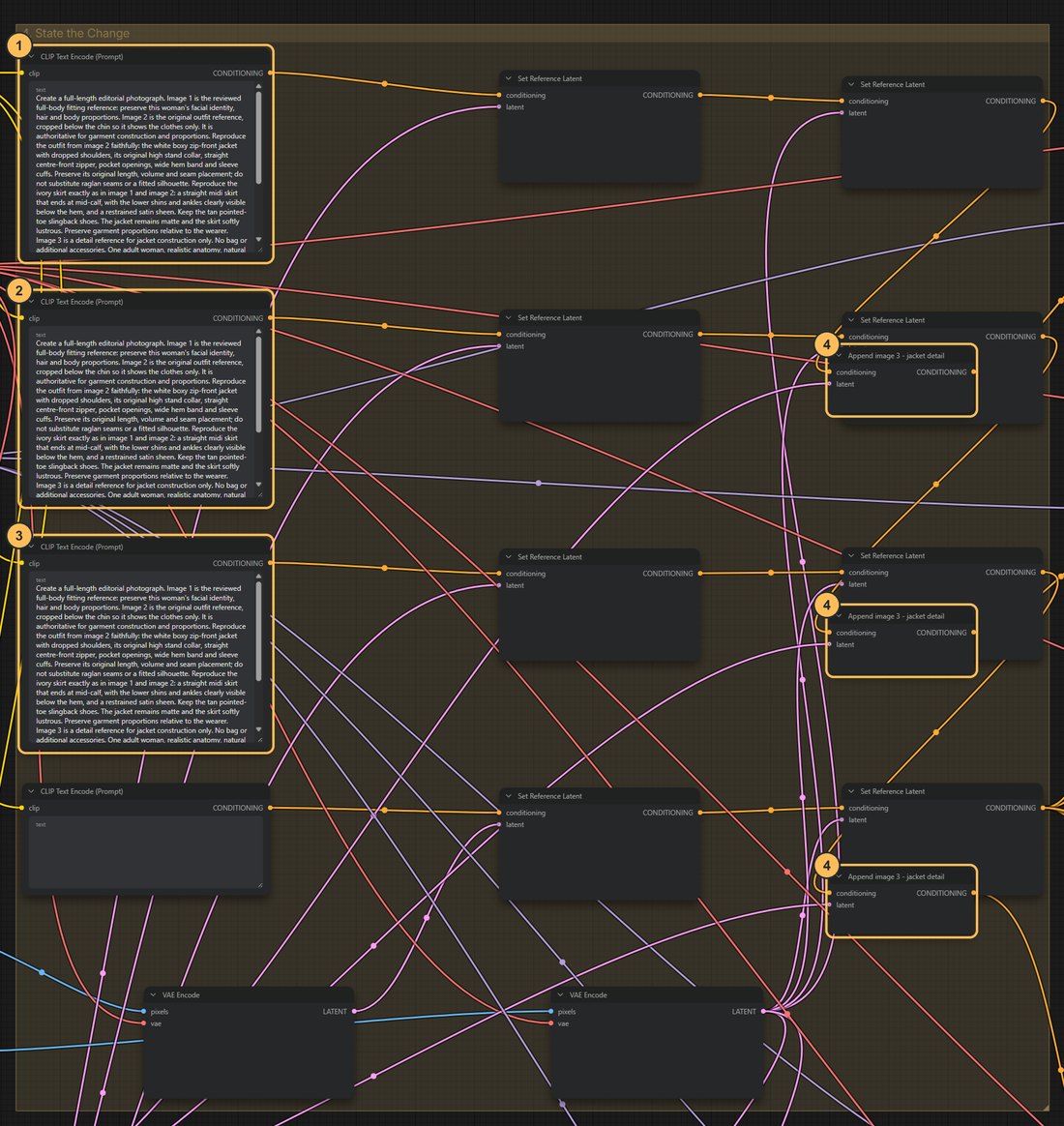Collapse the third CLIP Text Encode node from top
Viewport: 1064px width, 1126px height.
pos(32,547)
